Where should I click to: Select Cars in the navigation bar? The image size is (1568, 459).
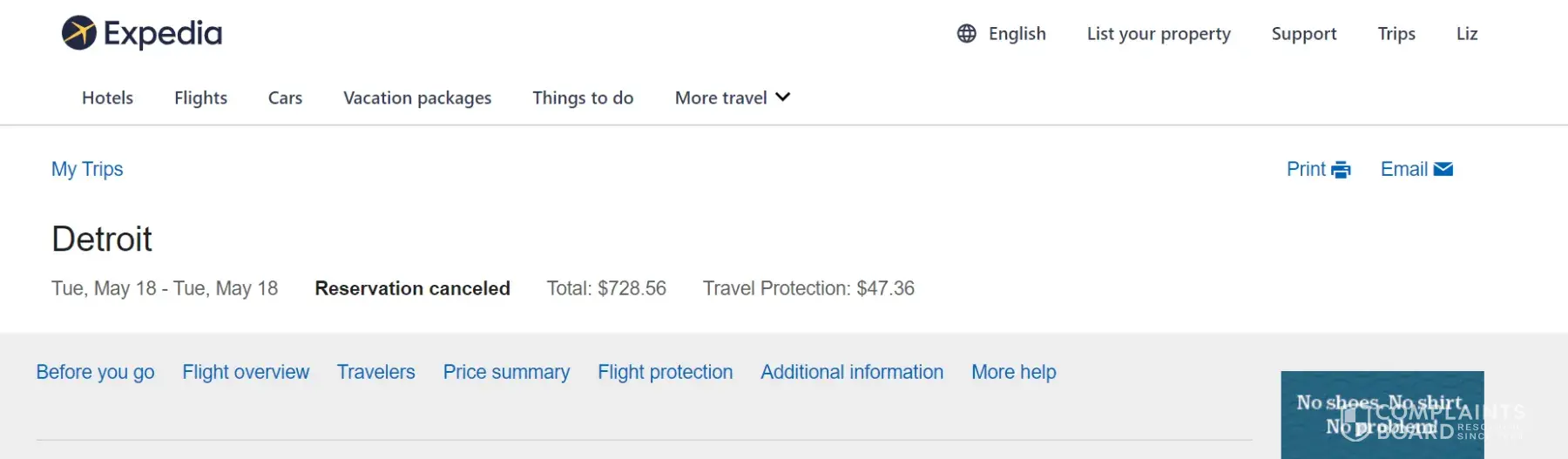click(285, 98)
